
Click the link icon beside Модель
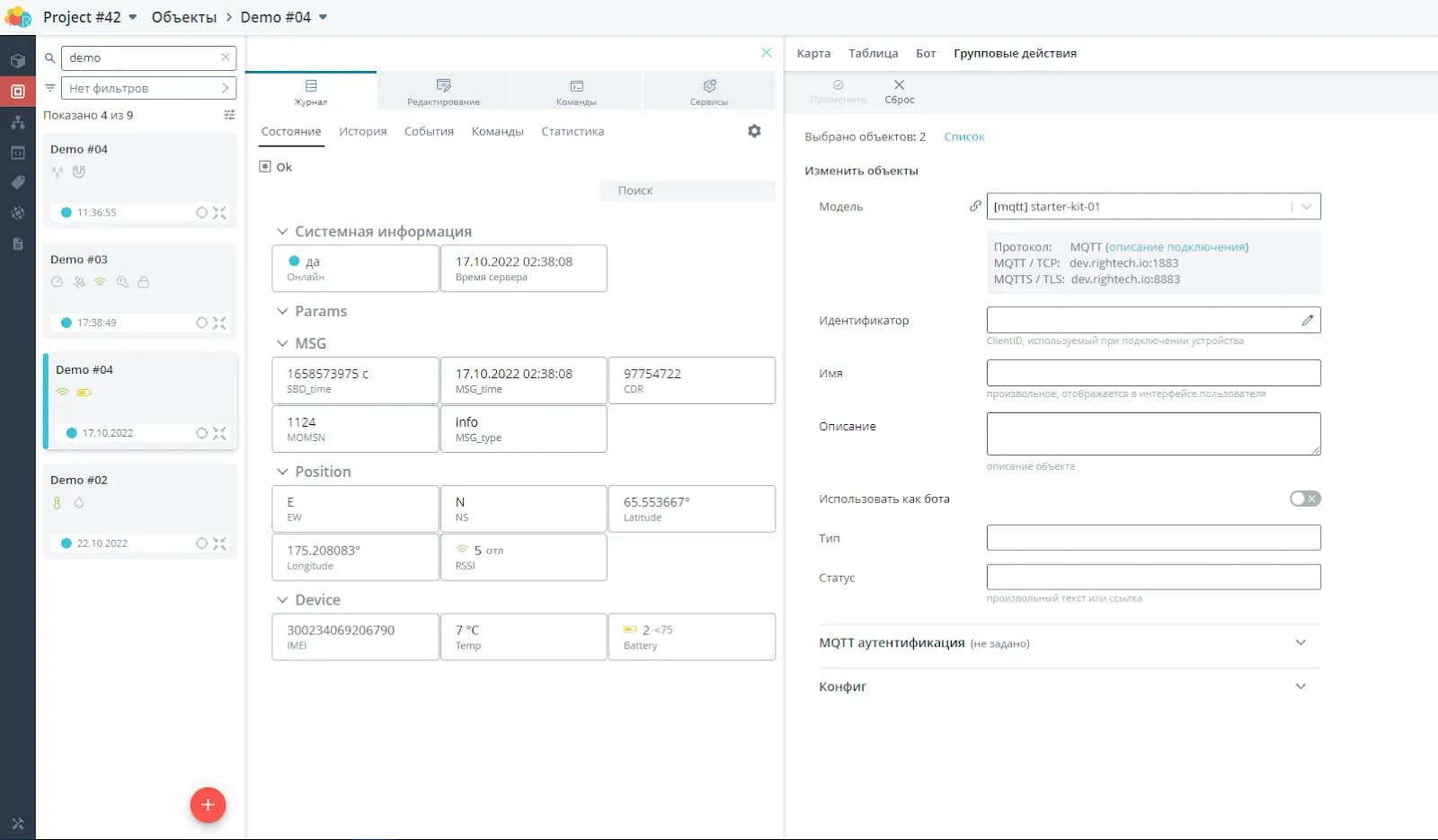pyautogui.click(x=975, y=206)
